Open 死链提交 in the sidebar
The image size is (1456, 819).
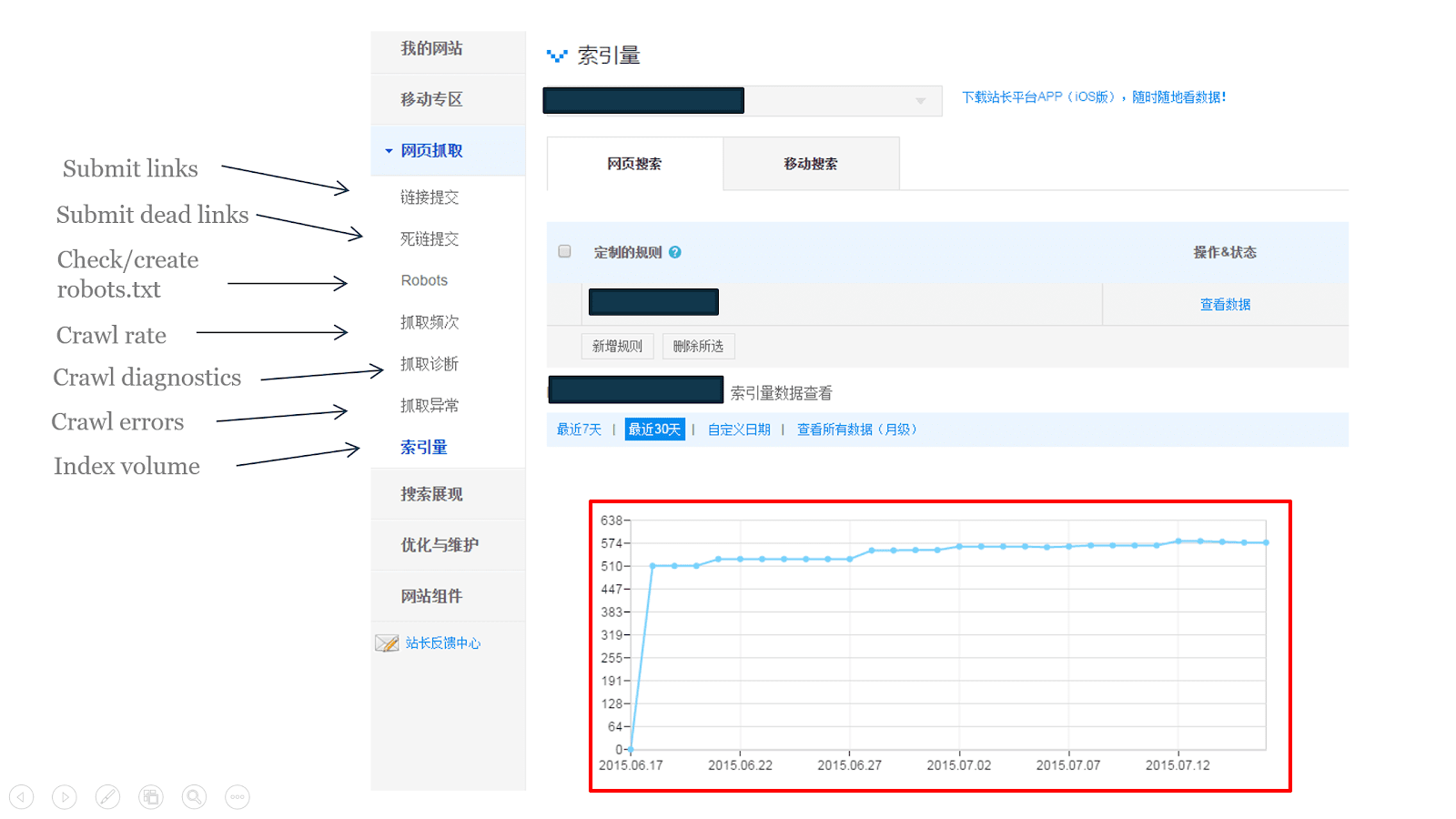(x=430, y=239)
